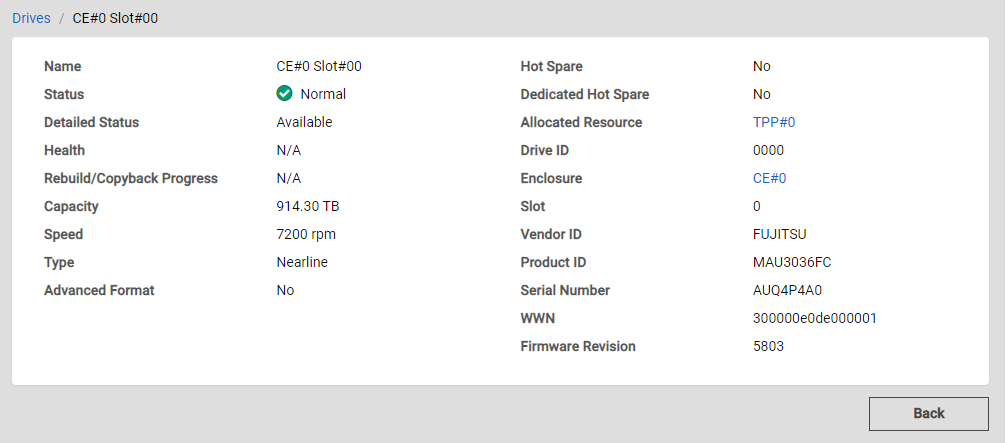The width and height of the screenshot is (1005, 443).
Task: Click the Advanced Format label
Action: pos(99,290)
